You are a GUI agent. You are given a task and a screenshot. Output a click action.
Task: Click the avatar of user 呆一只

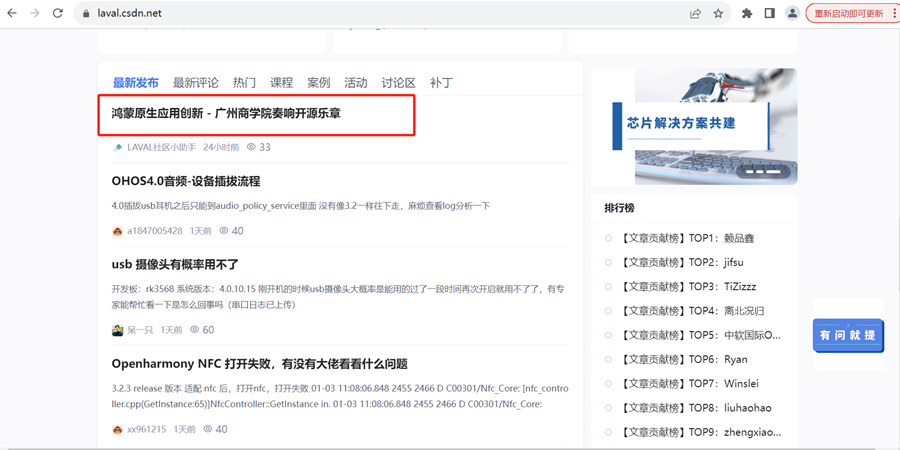pyautogui.click(x=117, y=330)
